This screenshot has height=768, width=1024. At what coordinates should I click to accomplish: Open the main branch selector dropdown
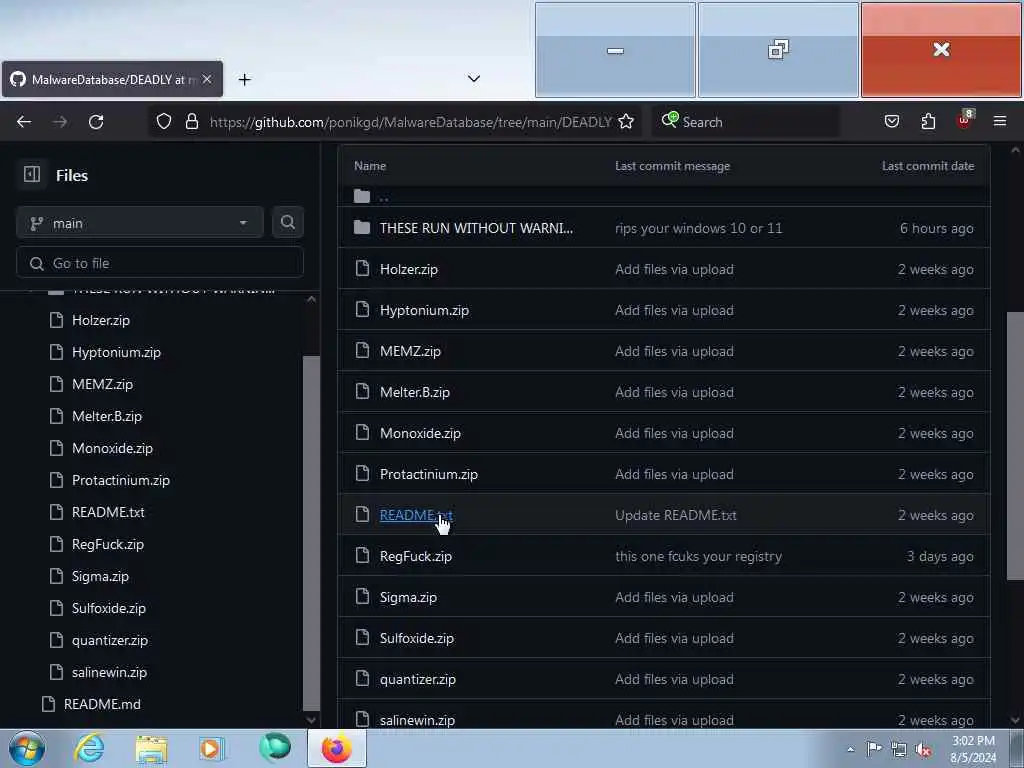coord(140,223)
